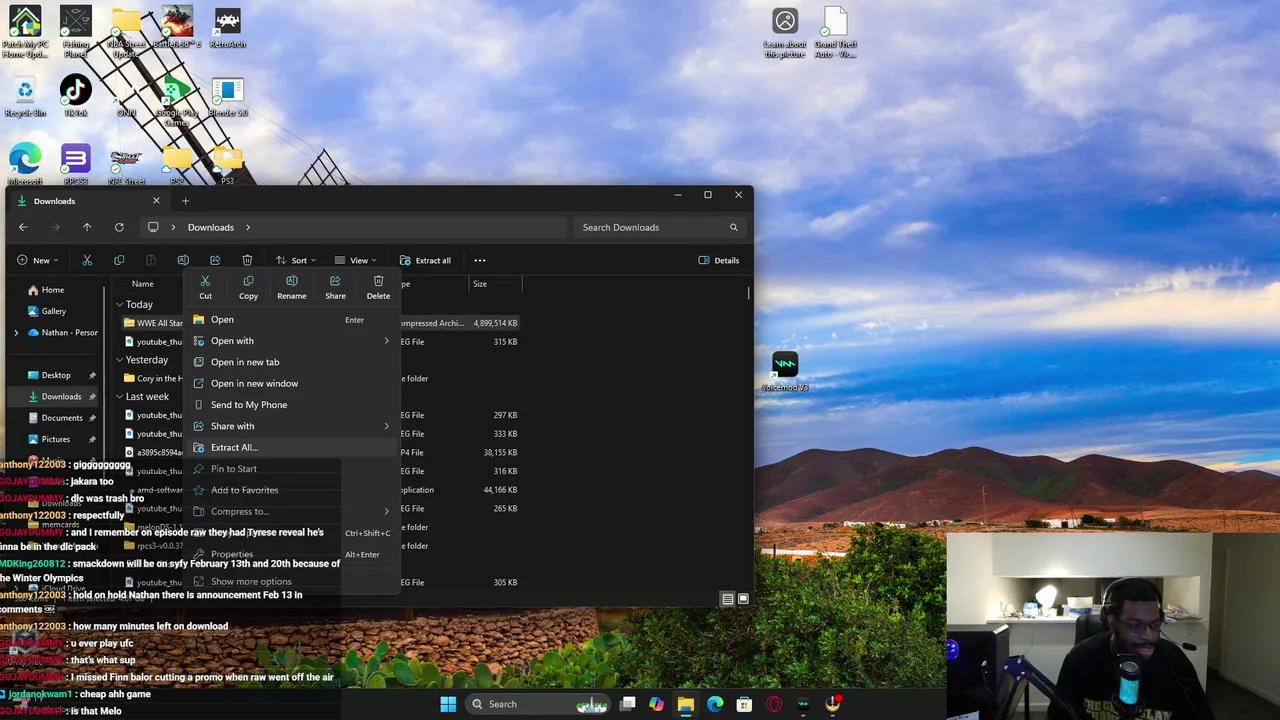Open Grand Theft Auto file on desktop
This screenshot has width=1280, height=720.
[835, 32]
